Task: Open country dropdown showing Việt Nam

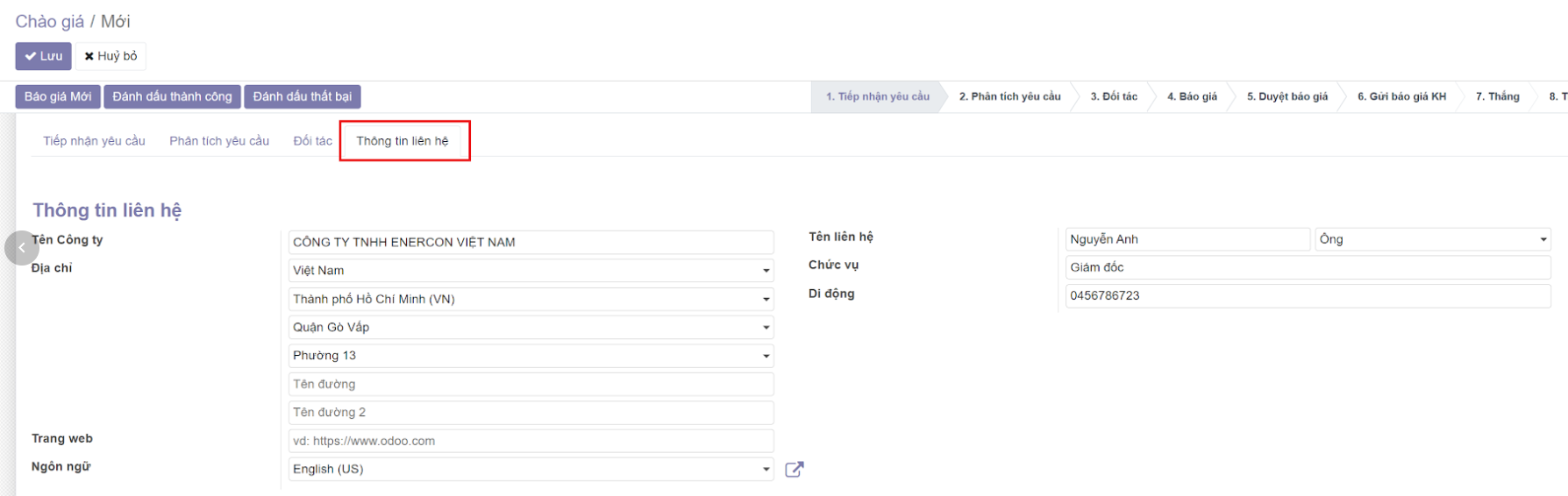Action: point(531,271)
